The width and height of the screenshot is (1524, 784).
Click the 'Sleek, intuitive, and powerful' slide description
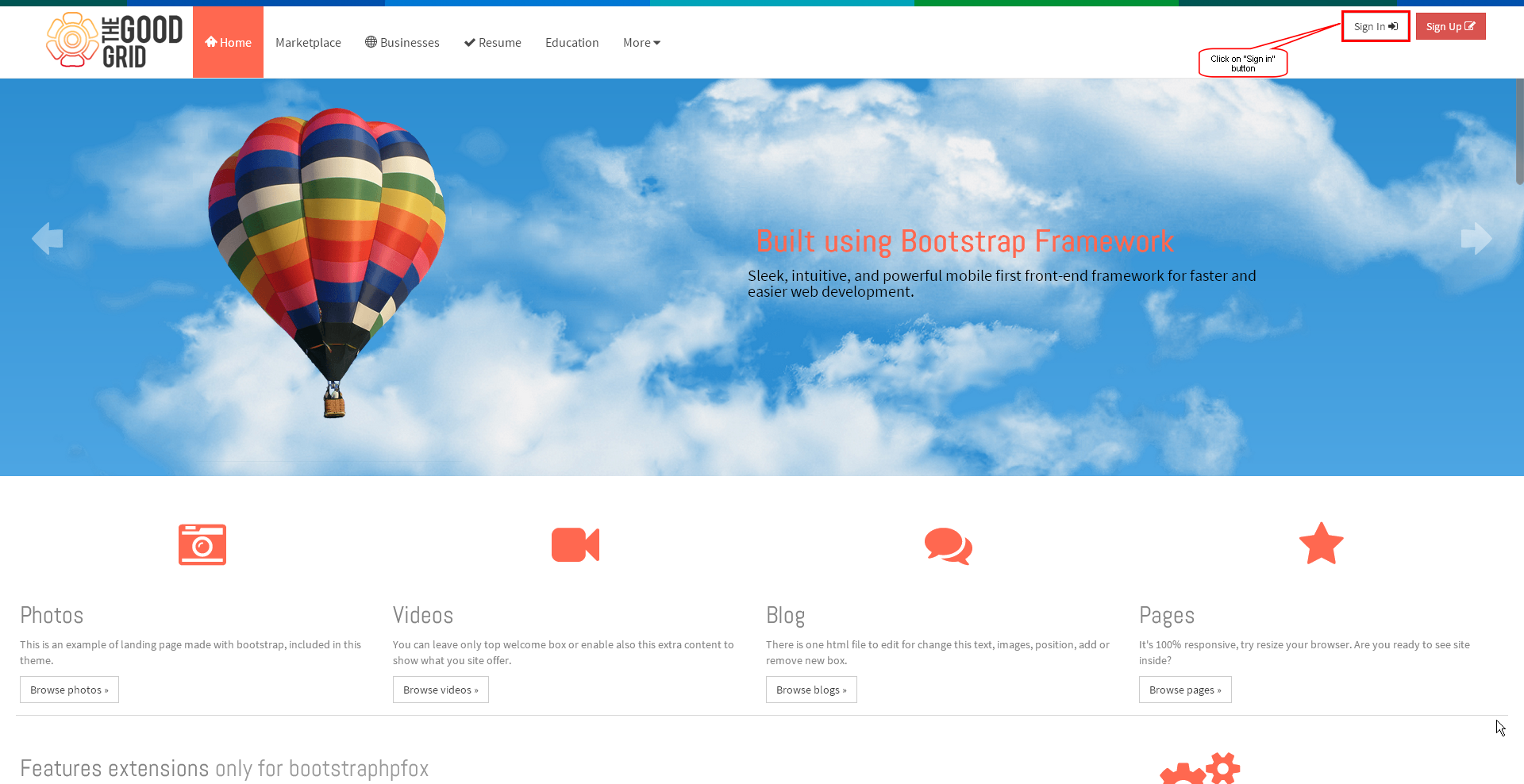coord(1002,283)
